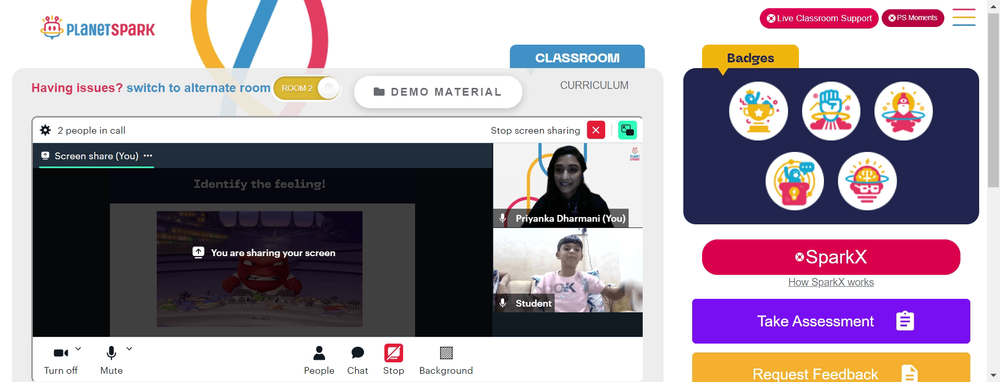Click the SparkX button
Viewport: 1000px width, 382px height.
point(831,257)
